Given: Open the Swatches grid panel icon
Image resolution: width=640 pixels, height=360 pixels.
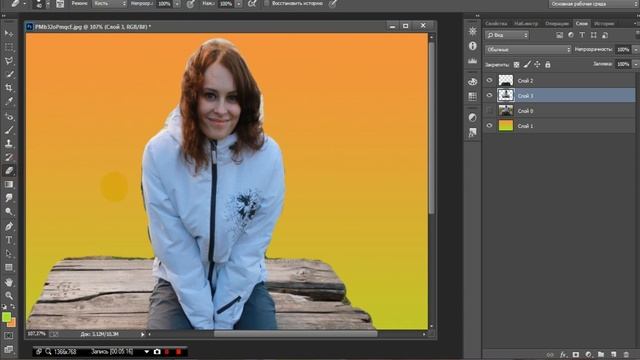Looking at the screenshot, I should click(x=473, y=96).
